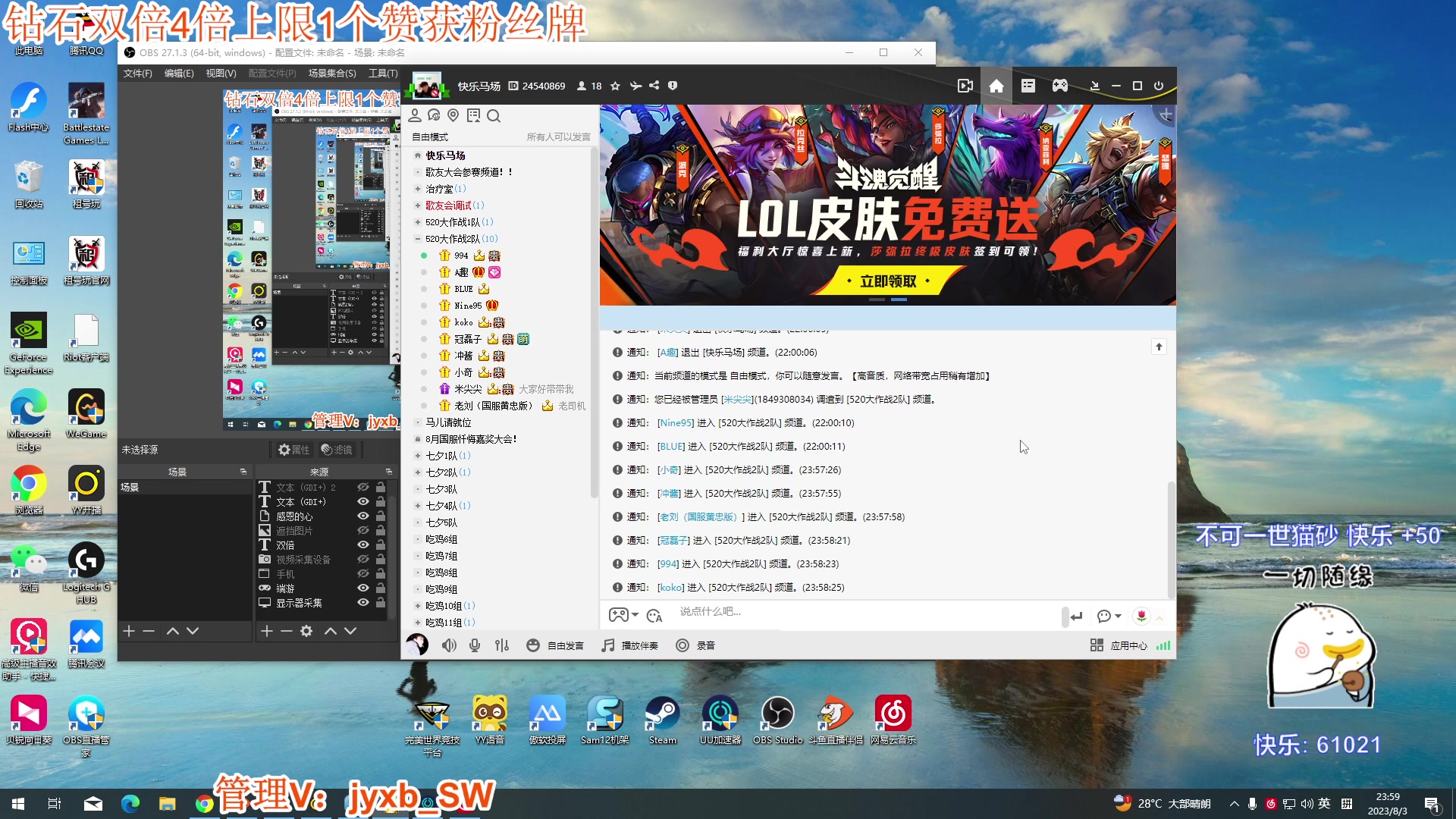Open the OBS 配置文件(P) menu
Screen dimensions: 1456x819
[x=272, y=74]
